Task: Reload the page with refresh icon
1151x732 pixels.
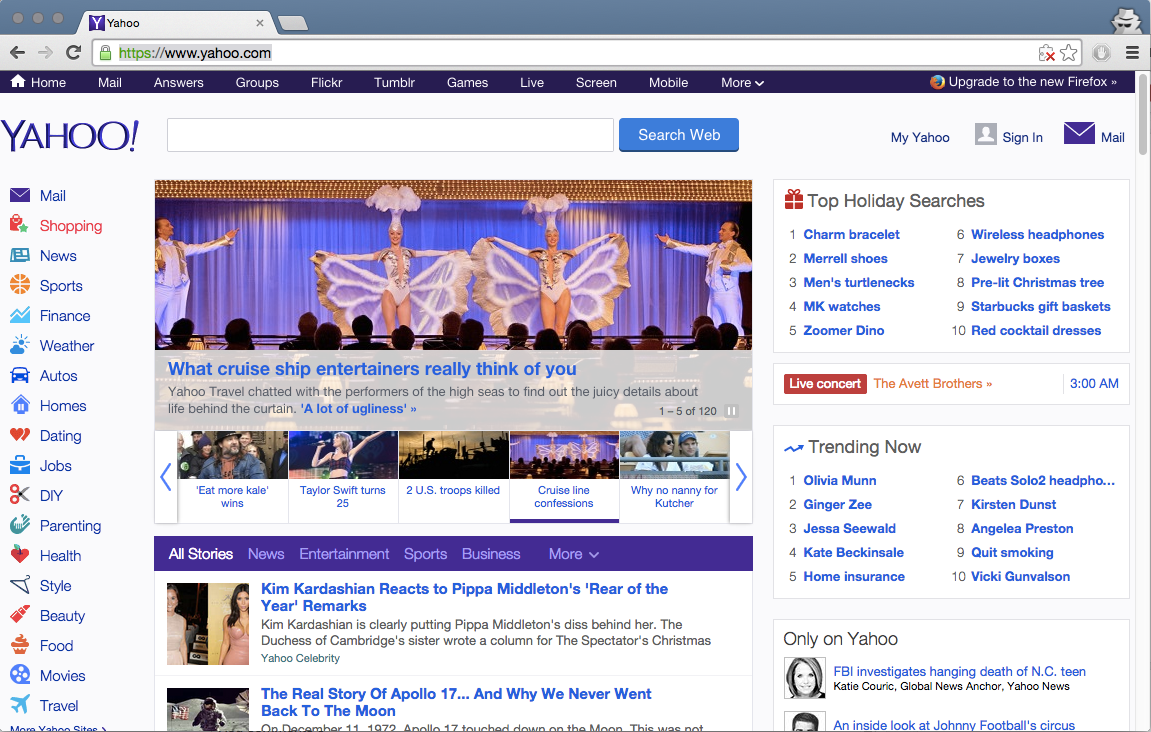Action: [x=73, y=53]
